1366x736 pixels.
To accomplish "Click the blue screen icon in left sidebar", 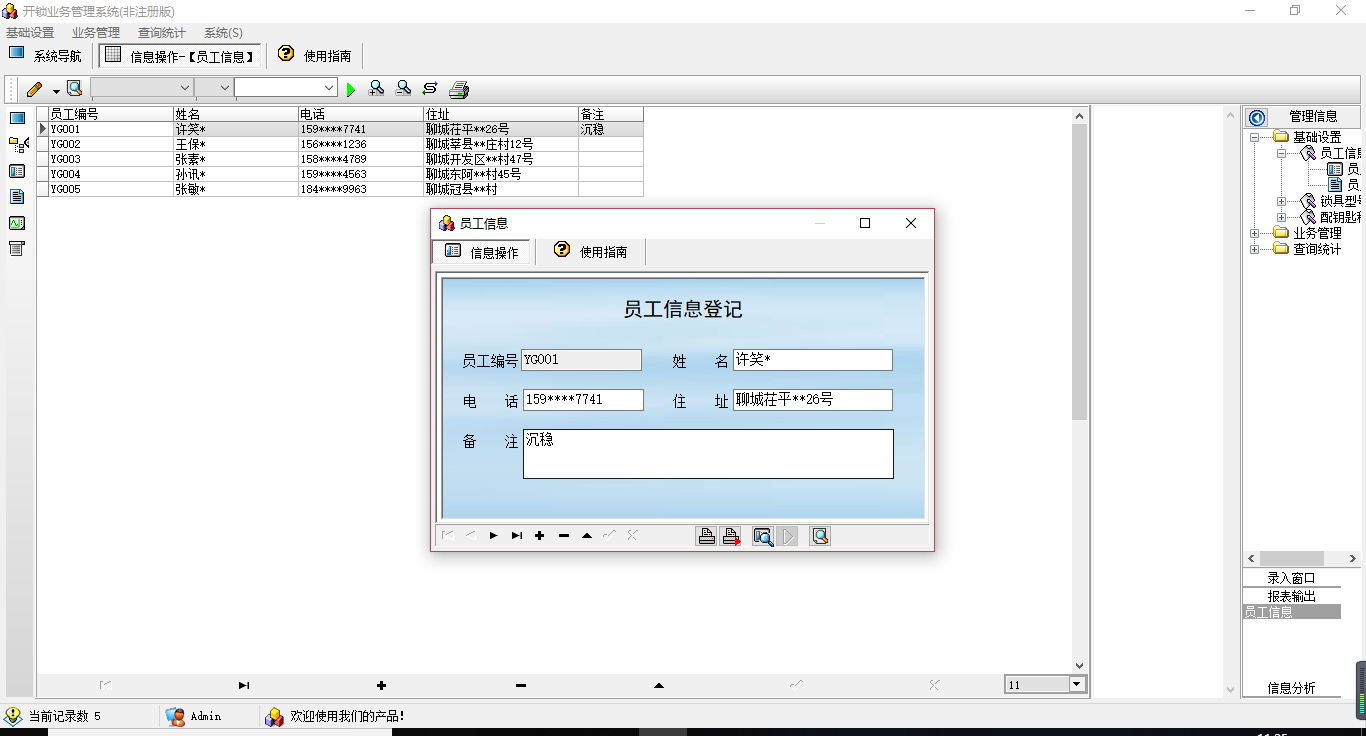I will pos(17,118).
